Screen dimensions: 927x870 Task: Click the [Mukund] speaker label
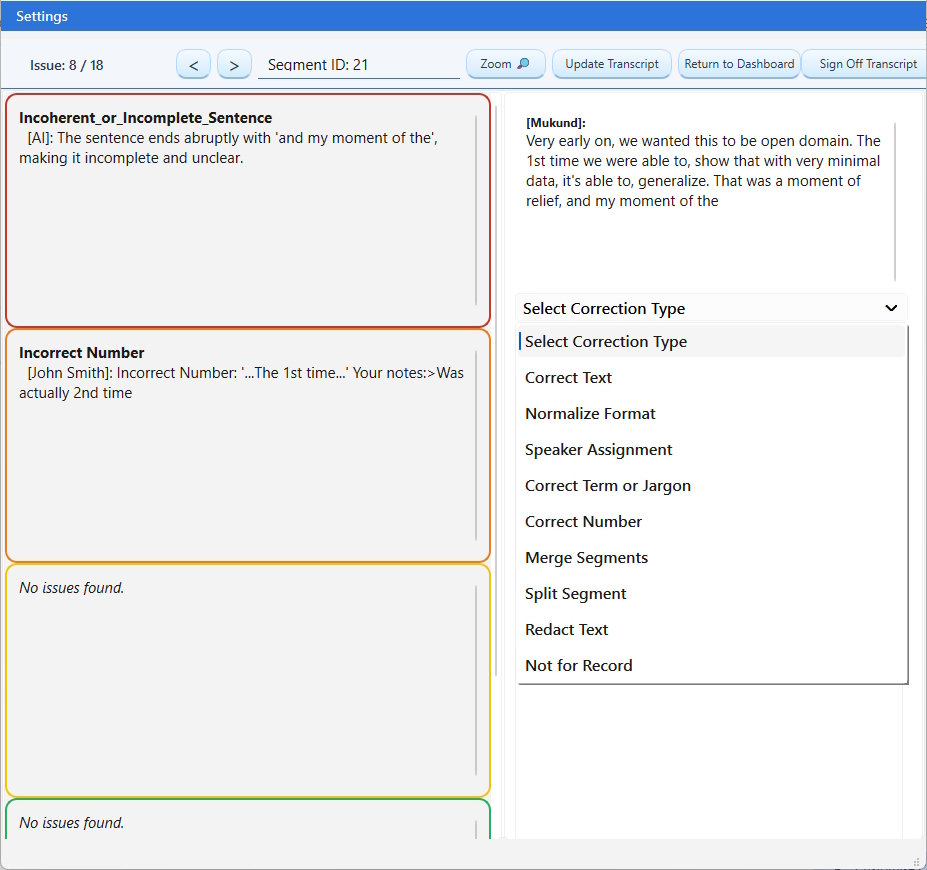coord(556,123)
